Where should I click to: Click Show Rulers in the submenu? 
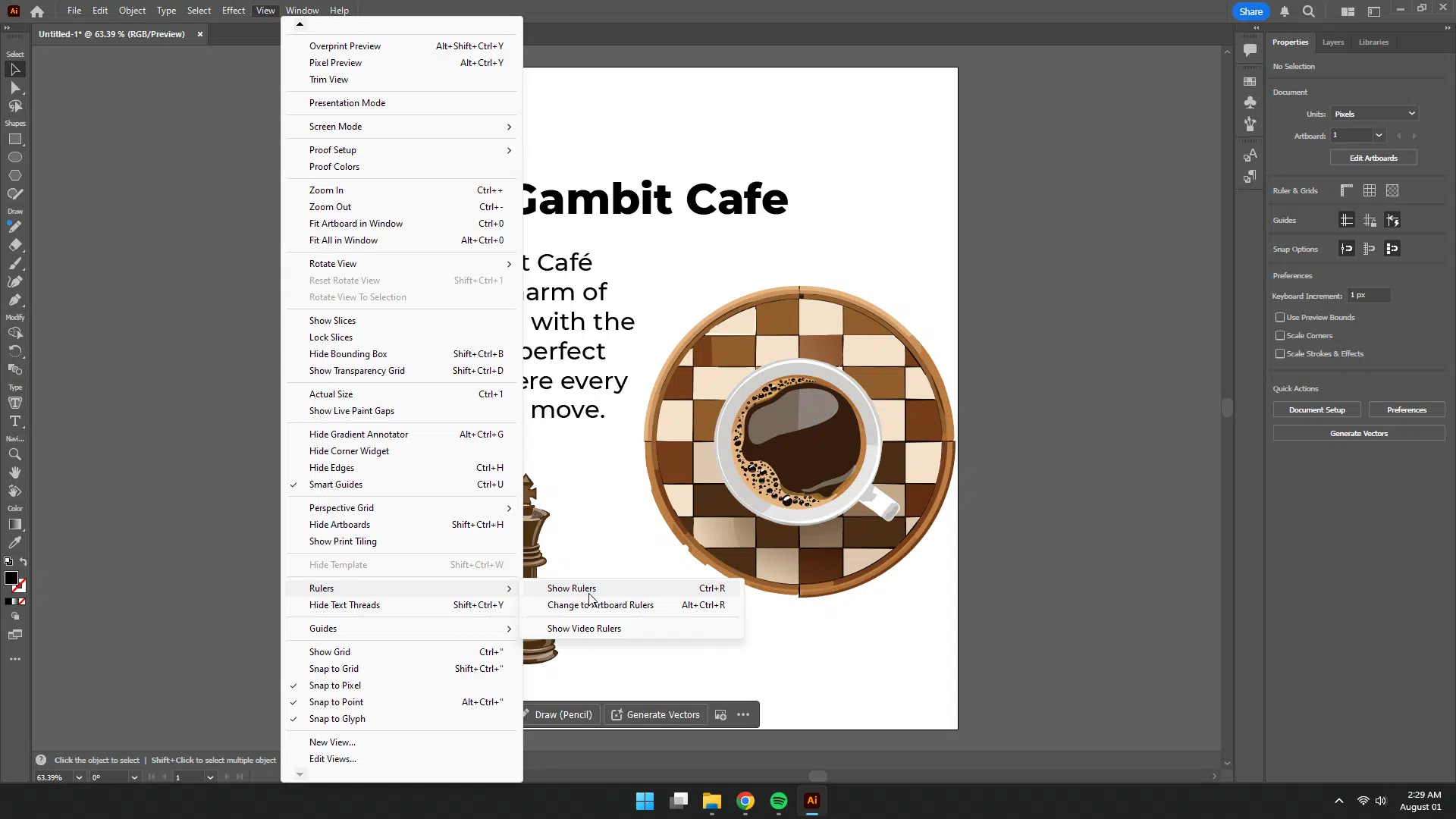click(x=572, y=588)
